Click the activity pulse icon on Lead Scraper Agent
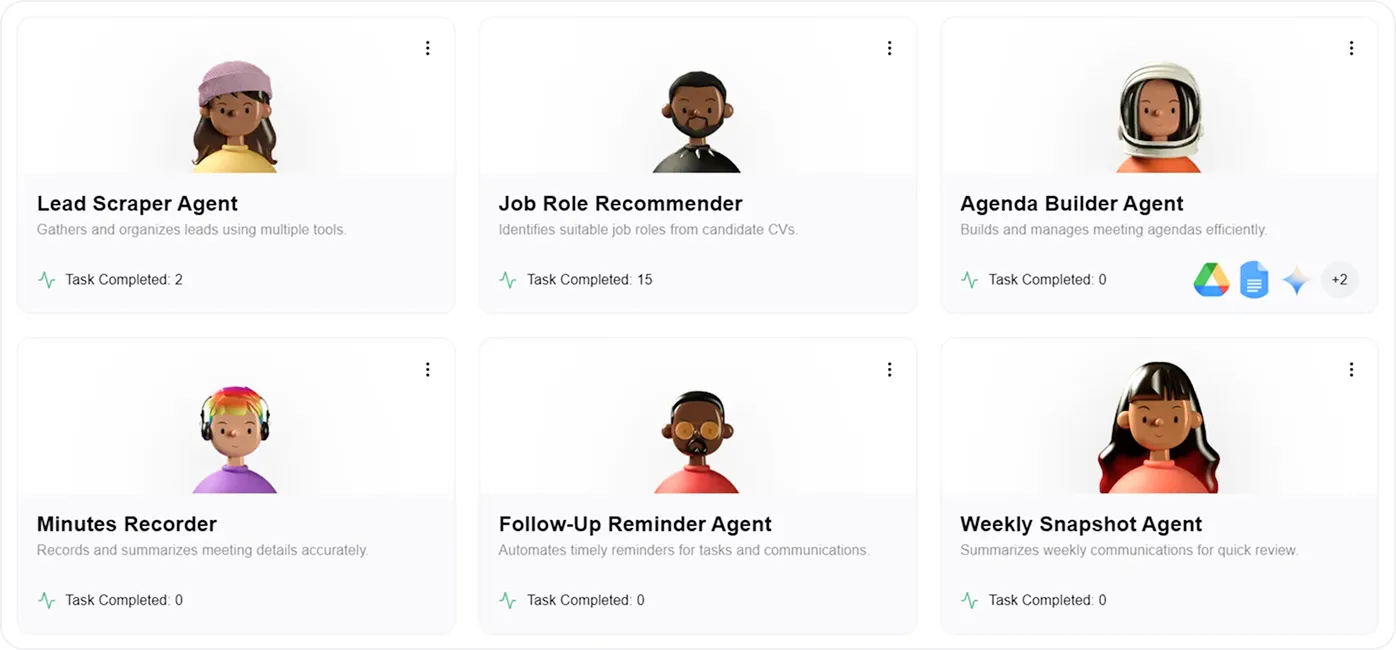 [x=45, y=280]
